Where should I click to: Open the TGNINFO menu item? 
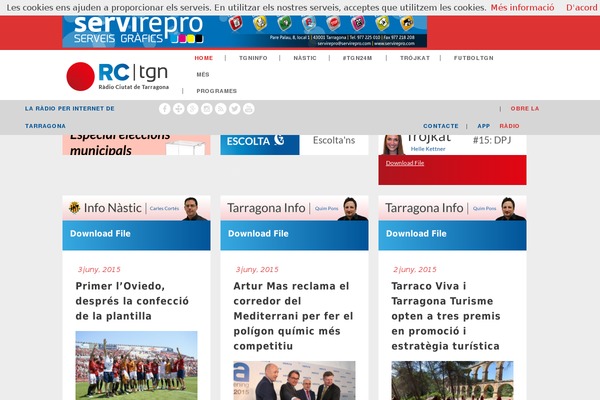[253, 58]
